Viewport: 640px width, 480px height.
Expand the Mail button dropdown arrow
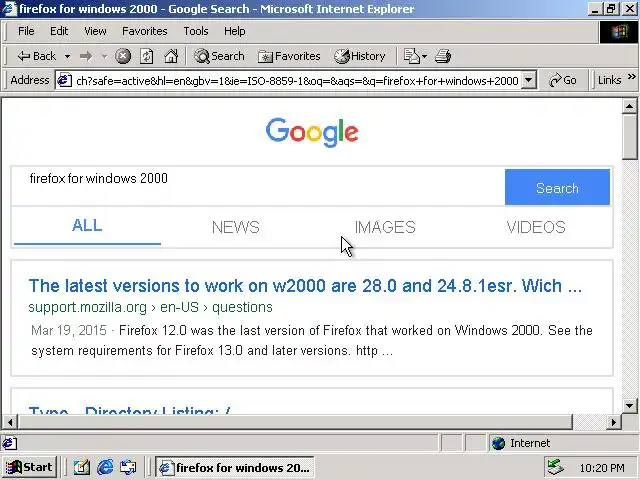coord(424,56)
